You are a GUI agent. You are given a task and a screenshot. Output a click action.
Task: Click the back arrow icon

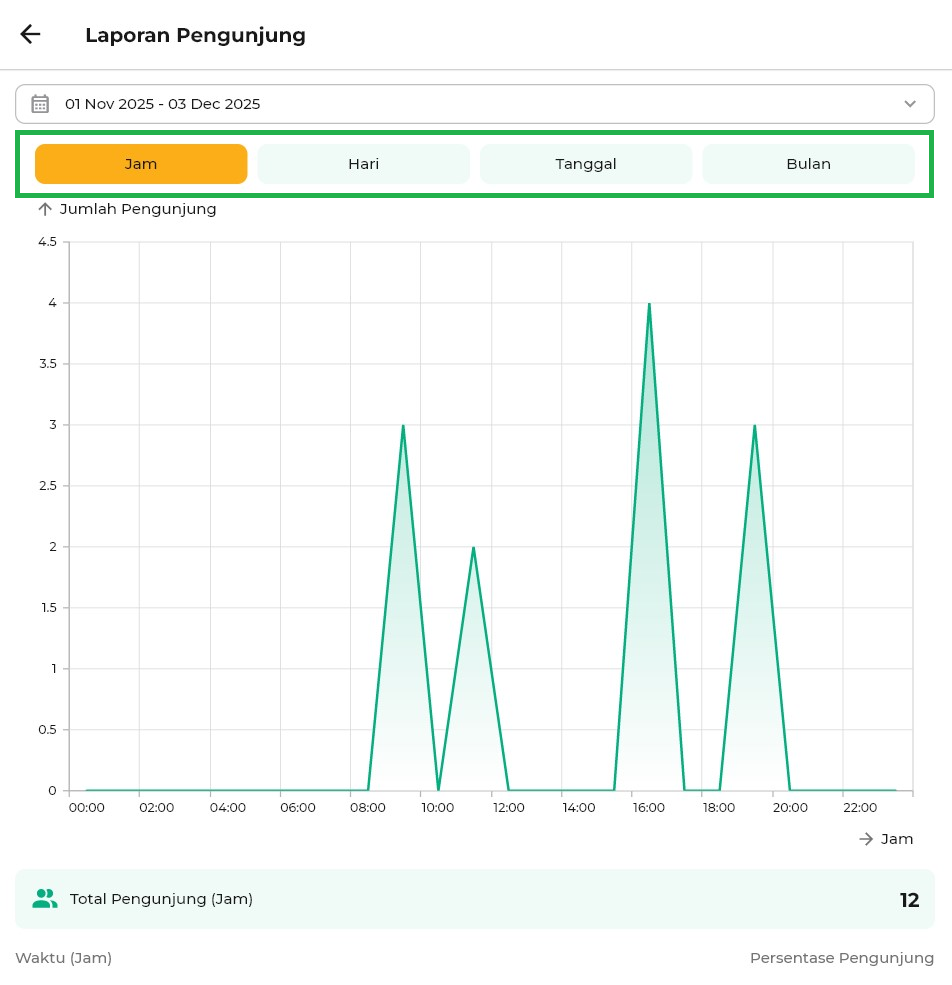tap(30, 34)
